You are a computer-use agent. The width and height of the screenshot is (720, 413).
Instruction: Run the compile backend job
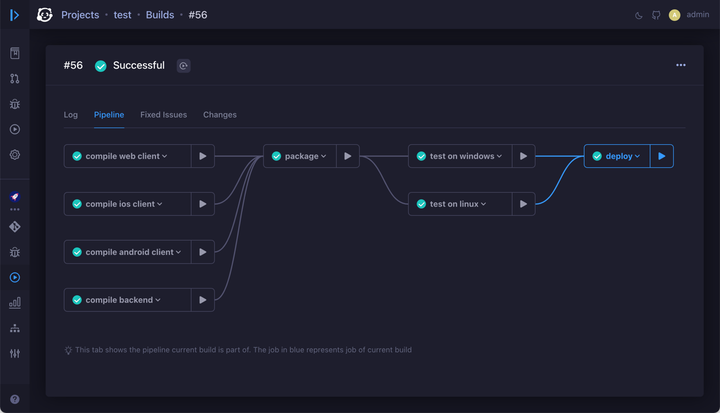point(202,300)
